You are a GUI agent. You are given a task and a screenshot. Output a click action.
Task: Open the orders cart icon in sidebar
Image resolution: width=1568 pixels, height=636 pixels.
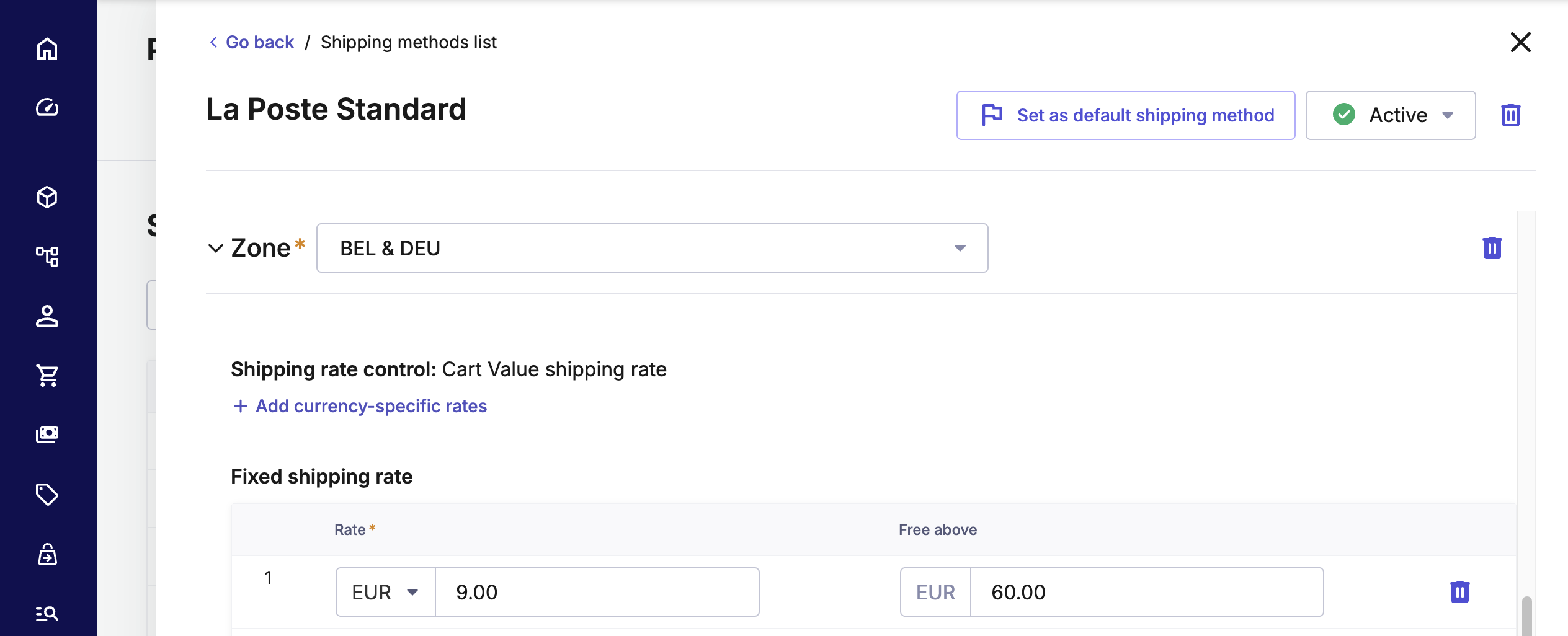tap(47, 375)
